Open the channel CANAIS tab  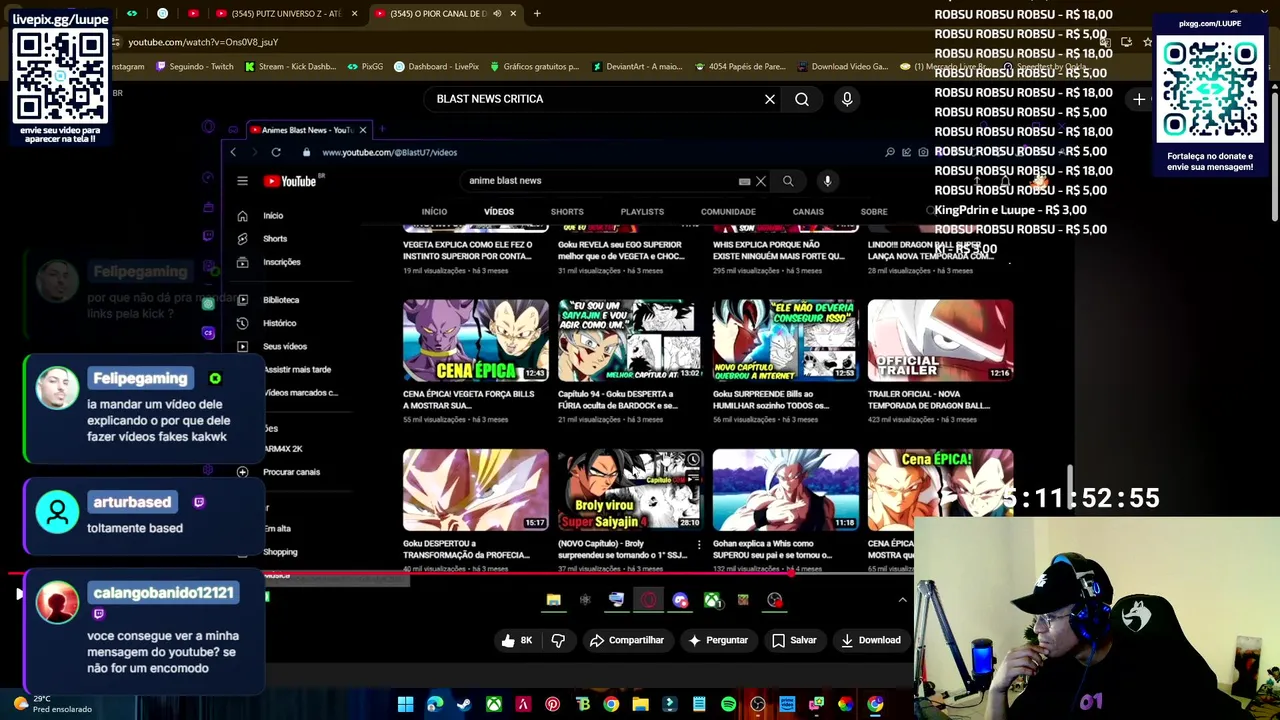click(x=808, y=212)
